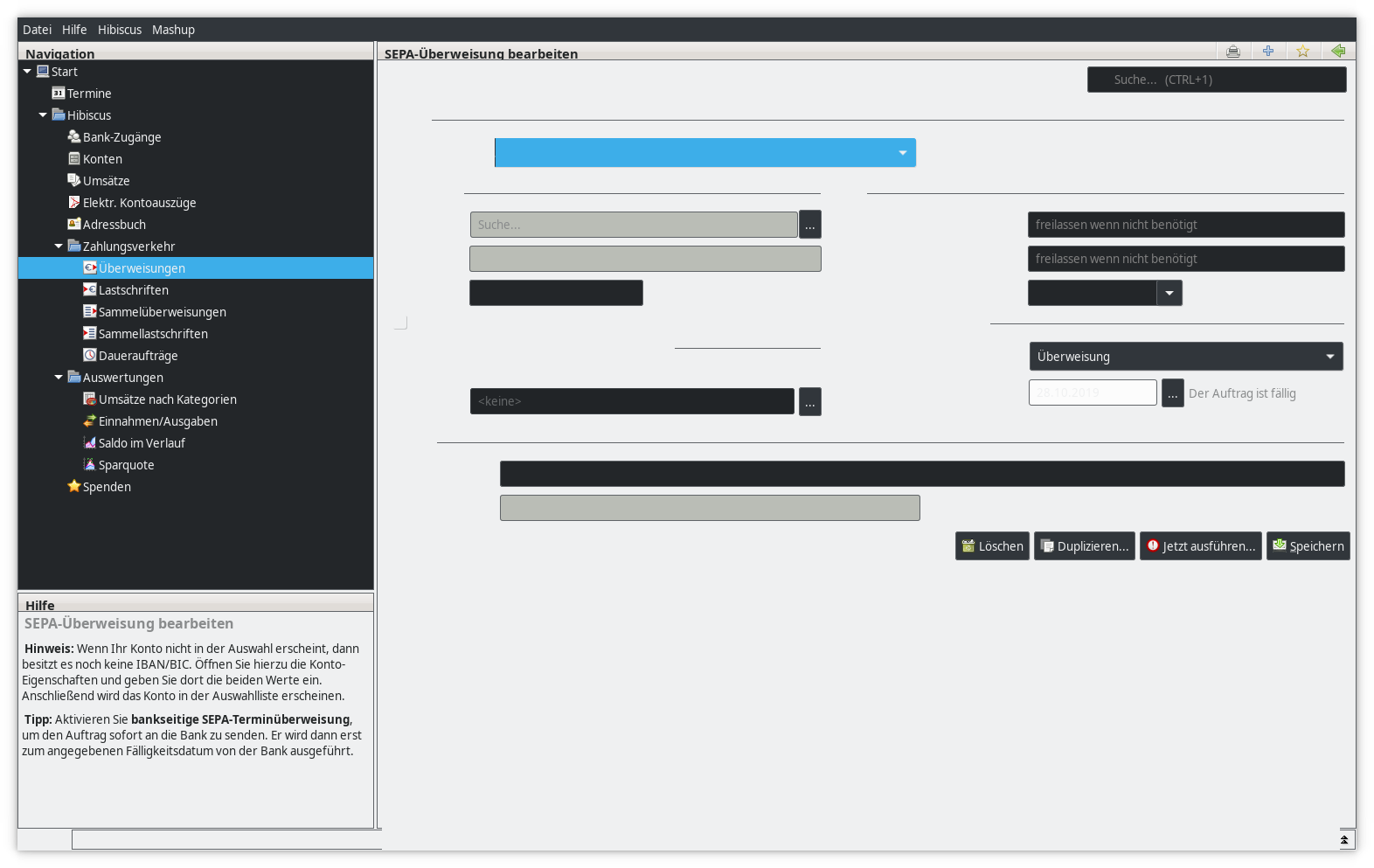Toggle the unlabeled checkbox left of the form
The width and height of the screenshot is (1374, 868).
[400, 323]
